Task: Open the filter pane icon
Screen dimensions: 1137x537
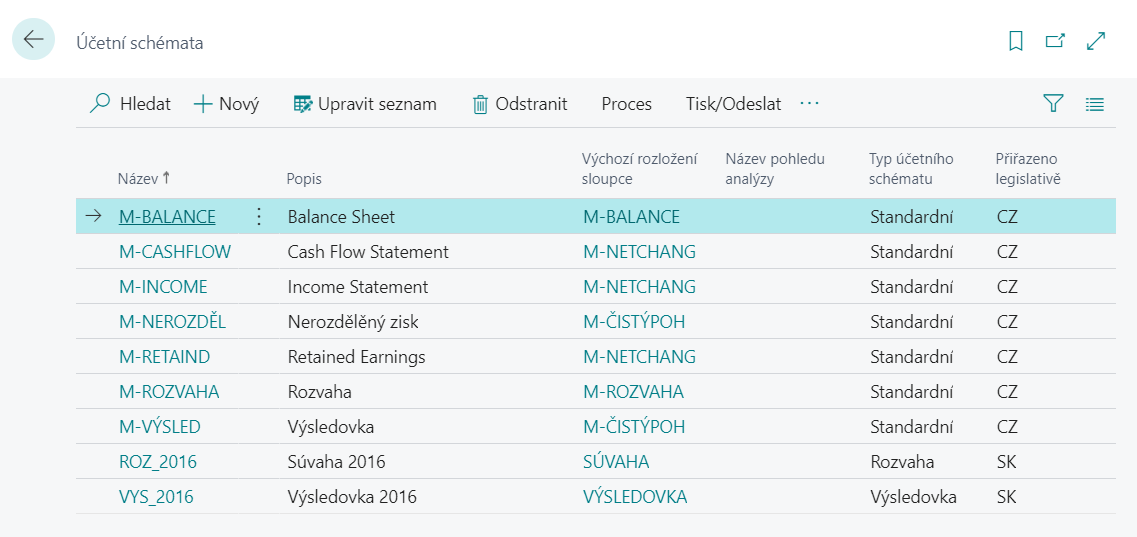Action: click(x=1053, y=103)
